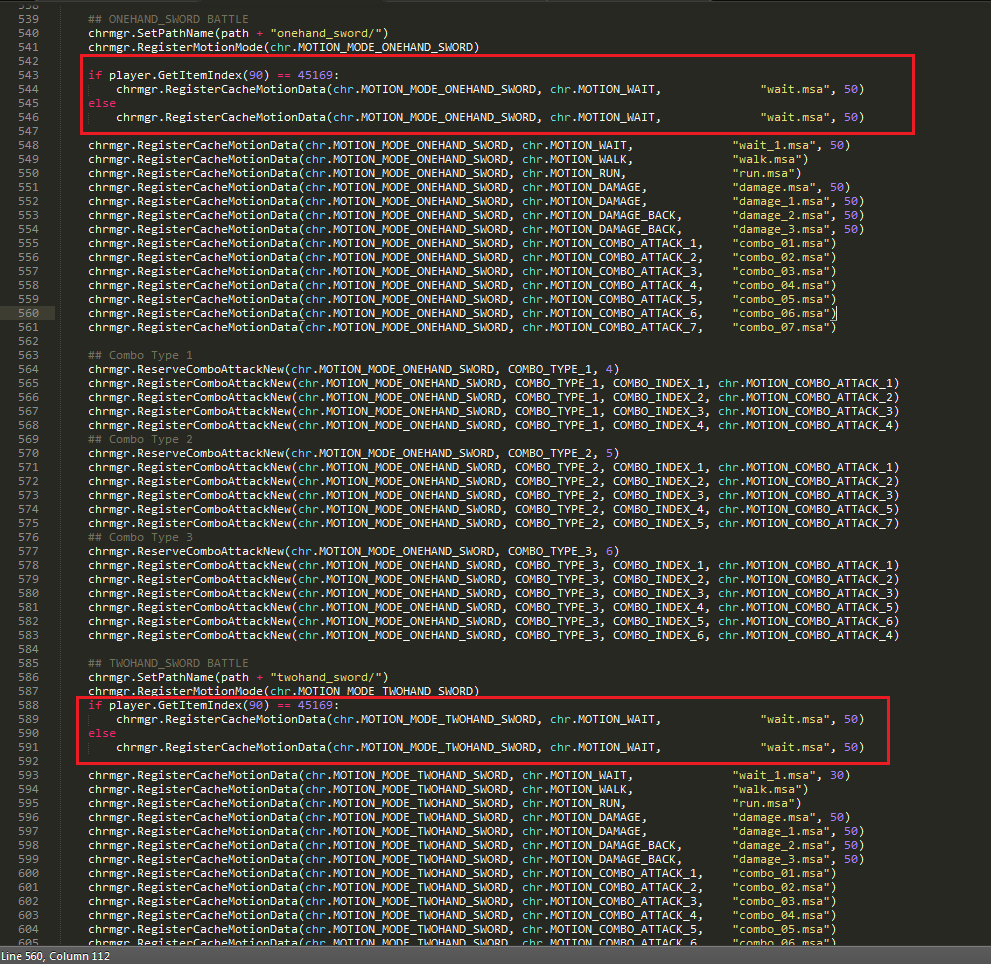Click "damage_2.msa" on line 553
Screen dimensions: 991x964
coord(781,216)
